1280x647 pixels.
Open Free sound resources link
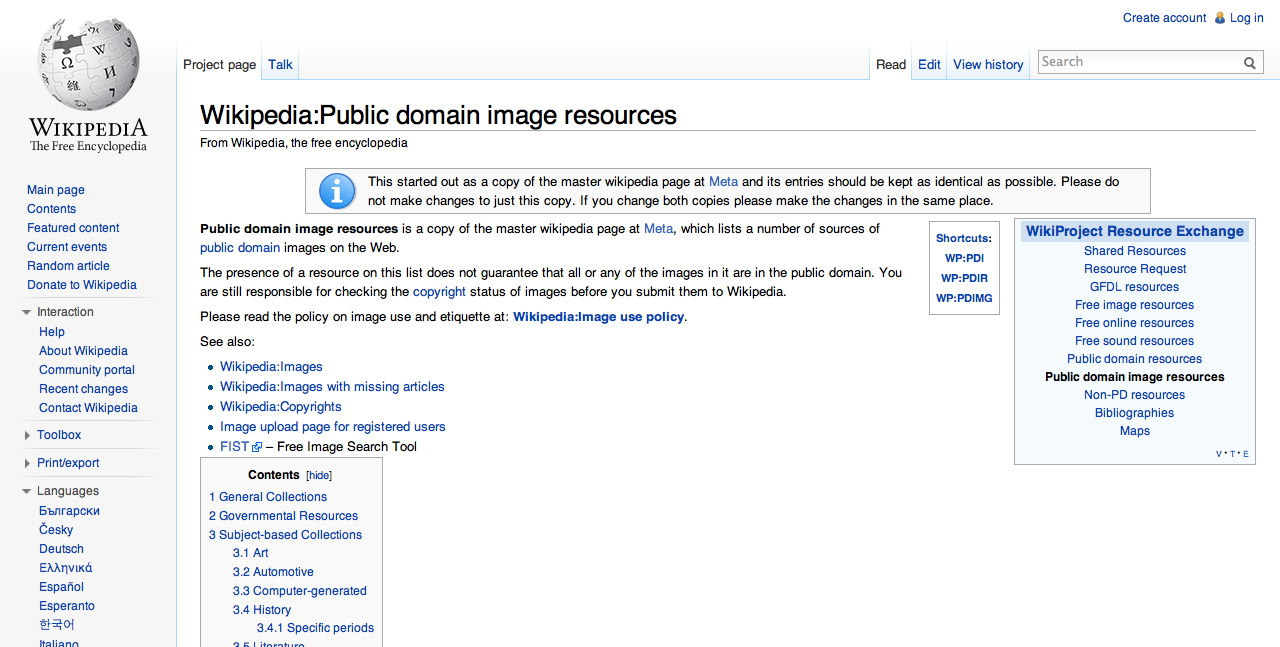click(1135, 341)
